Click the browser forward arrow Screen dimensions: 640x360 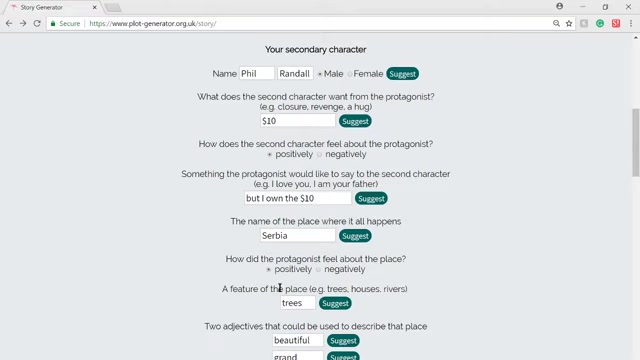tap(23, 24)
